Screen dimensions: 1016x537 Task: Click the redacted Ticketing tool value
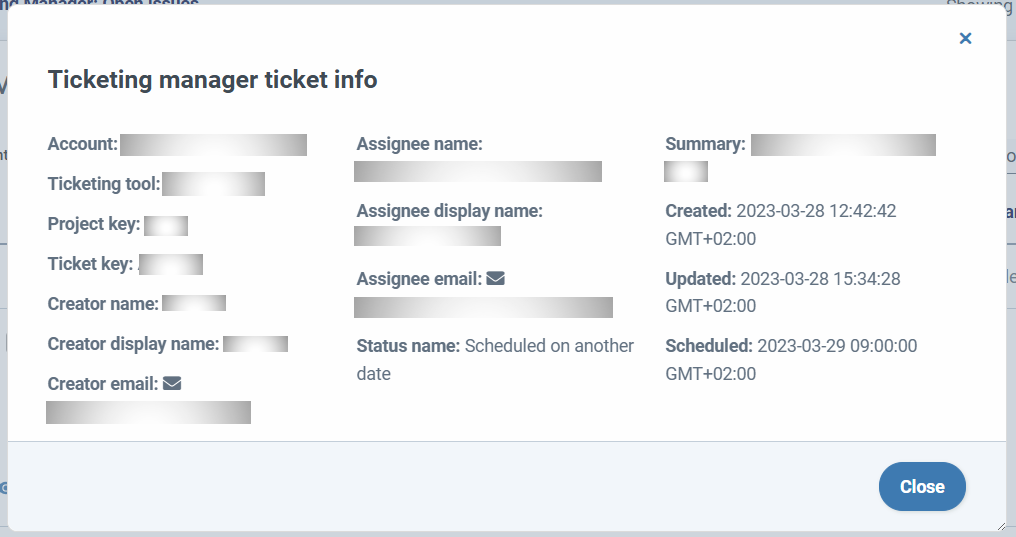(x=213, y=184)
